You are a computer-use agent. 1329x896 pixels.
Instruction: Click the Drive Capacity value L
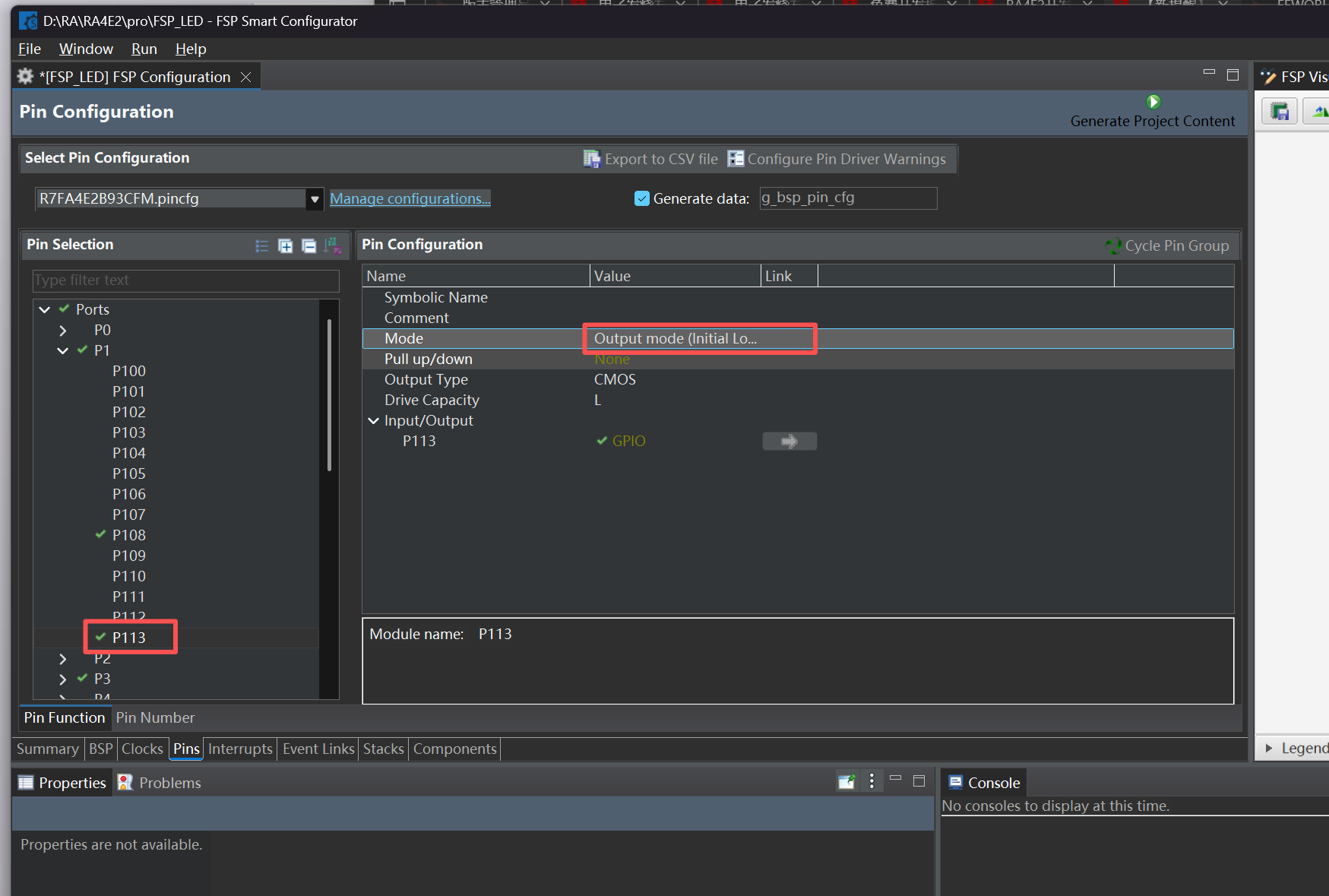tap(598, 401)
